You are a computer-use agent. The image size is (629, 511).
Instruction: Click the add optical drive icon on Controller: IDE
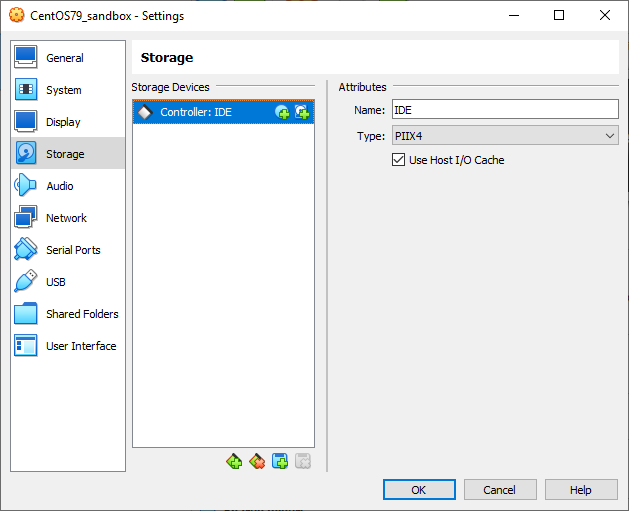pyautogui.click(x=282, y=113)
